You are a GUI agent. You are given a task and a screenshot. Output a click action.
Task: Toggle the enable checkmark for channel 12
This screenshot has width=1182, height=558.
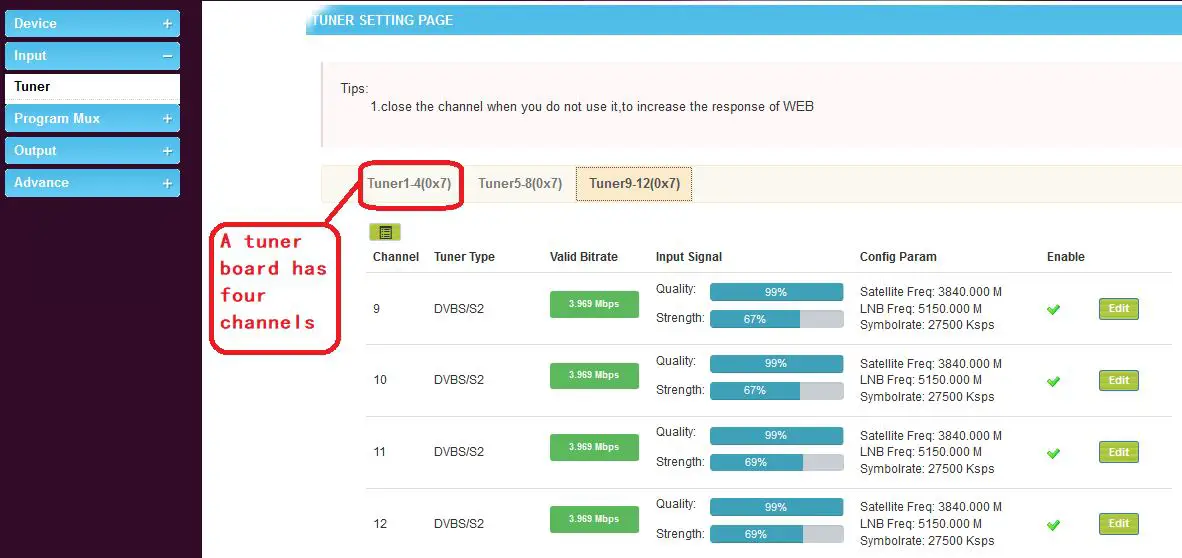[x=1053, y=524]
